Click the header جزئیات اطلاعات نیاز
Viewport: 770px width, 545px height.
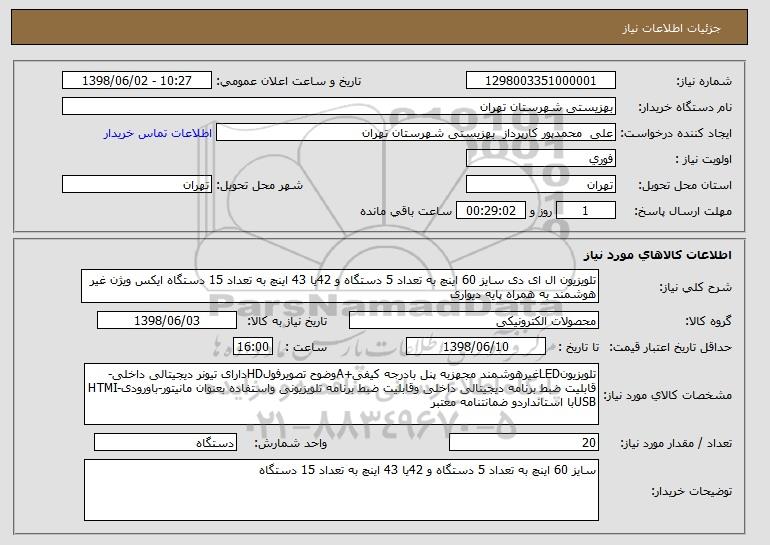point(671,28)
